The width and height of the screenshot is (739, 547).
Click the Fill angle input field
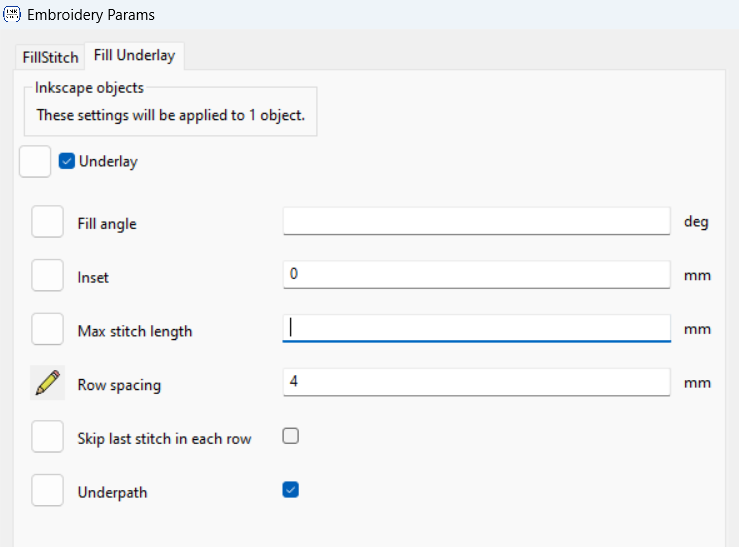click(x=476, y=221)
